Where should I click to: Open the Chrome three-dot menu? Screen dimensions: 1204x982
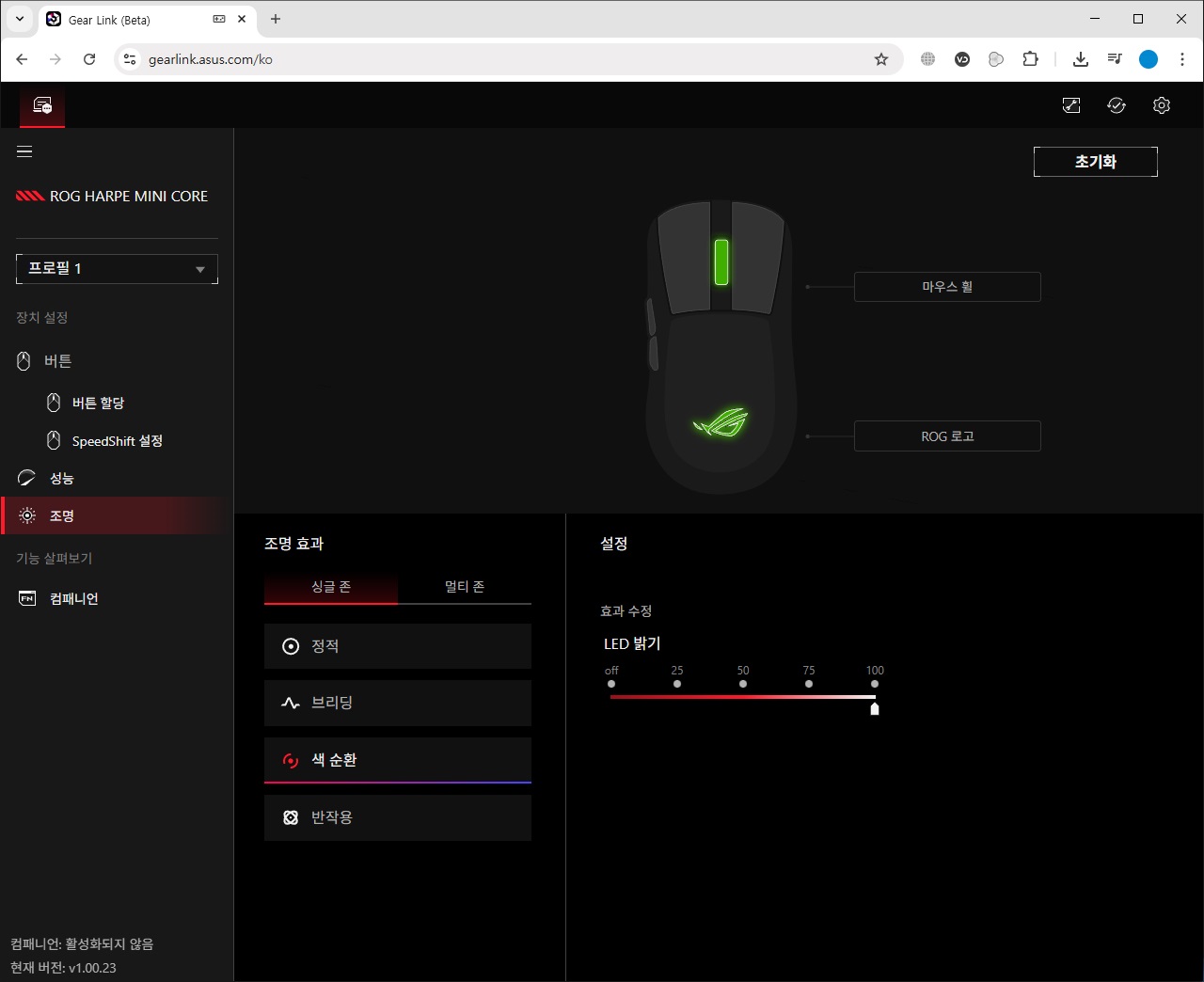pyautogui.click(x=1182, y=59)
